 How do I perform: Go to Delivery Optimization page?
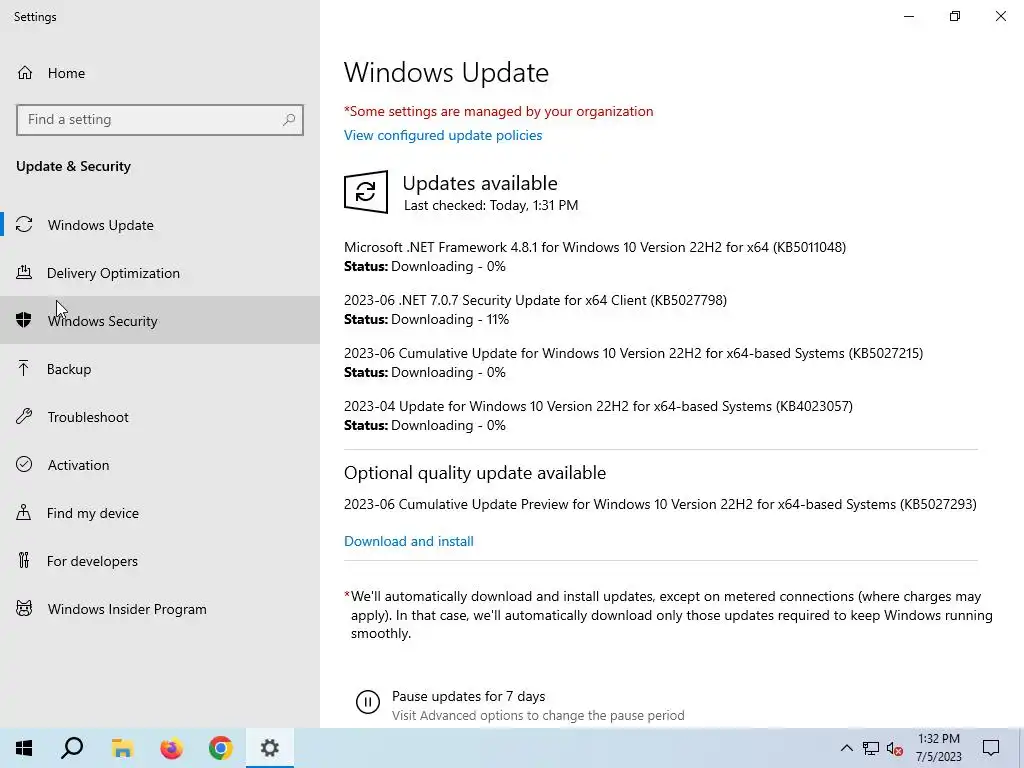coord(160,273)
